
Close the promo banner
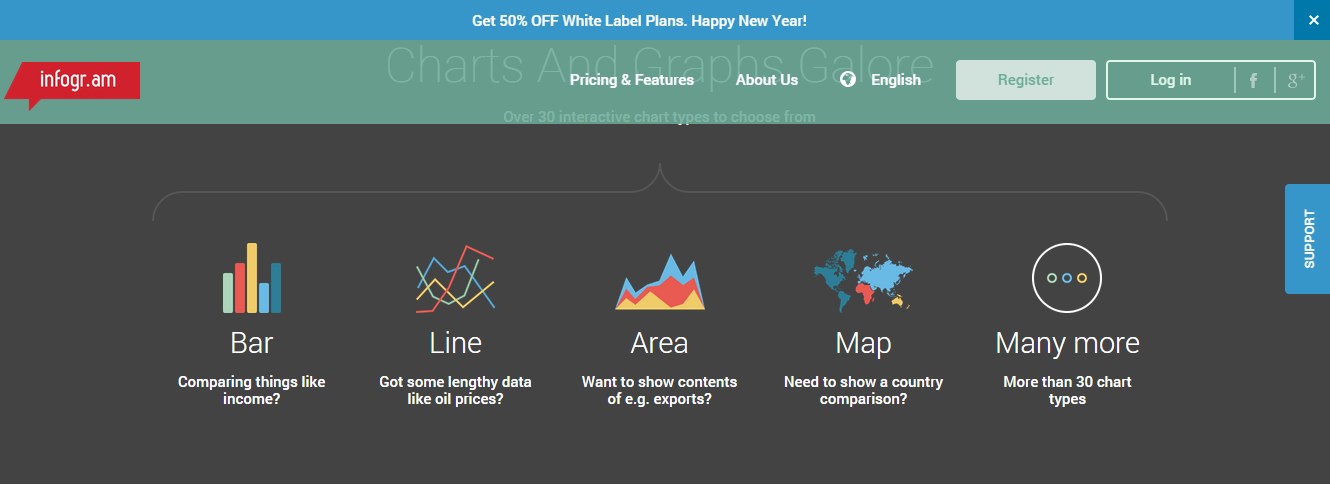(1313, 20)
